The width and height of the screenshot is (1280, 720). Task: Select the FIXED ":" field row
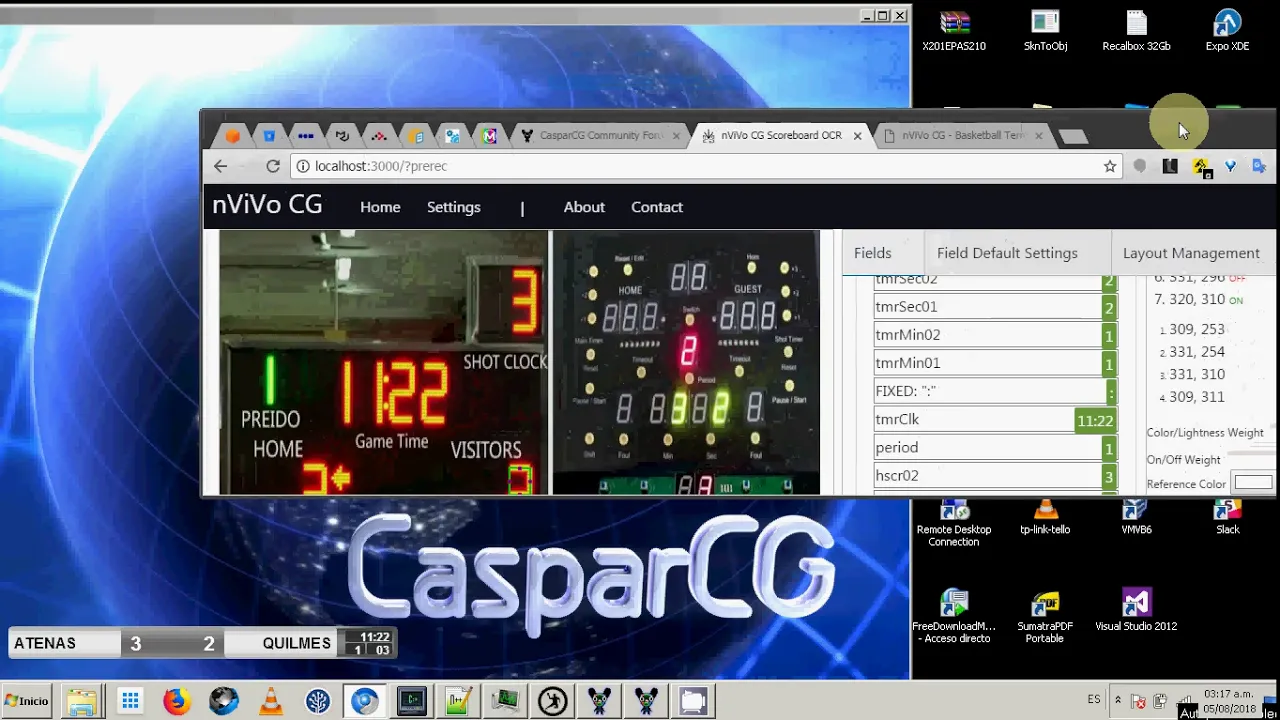coord(994,391)
